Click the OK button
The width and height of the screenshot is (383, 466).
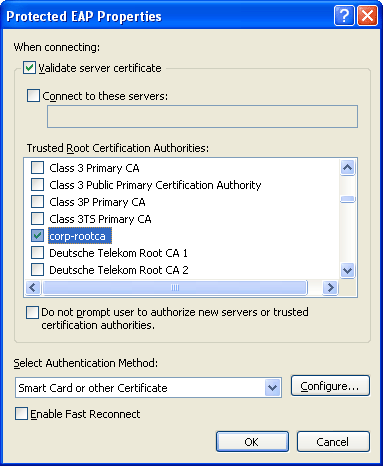pyautogui.click(x=252, y=442)
